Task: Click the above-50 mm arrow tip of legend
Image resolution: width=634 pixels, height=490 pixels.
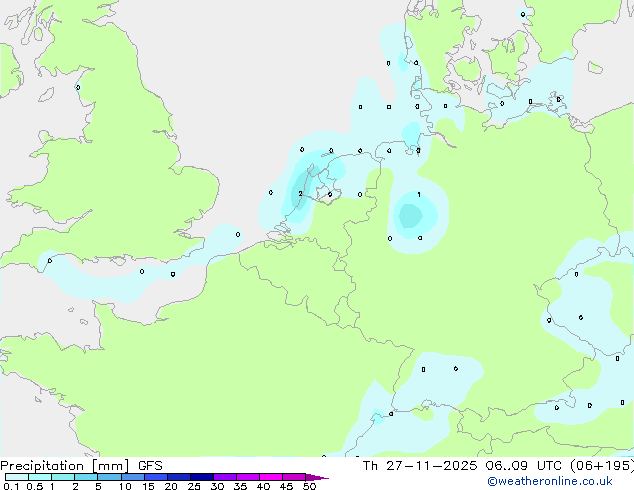Action: pos(317,477)
